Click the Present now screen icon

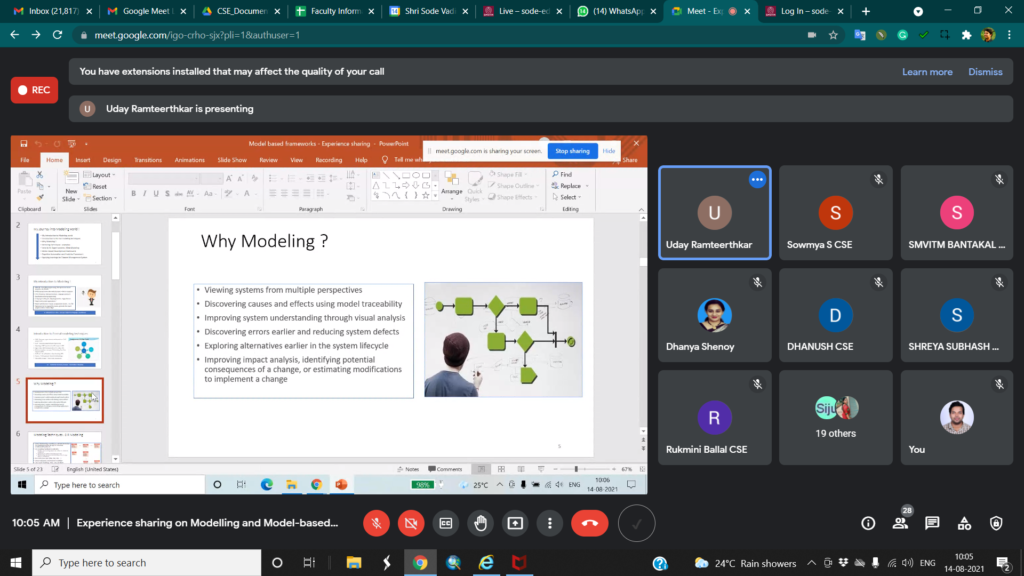(x=515, y=522)
